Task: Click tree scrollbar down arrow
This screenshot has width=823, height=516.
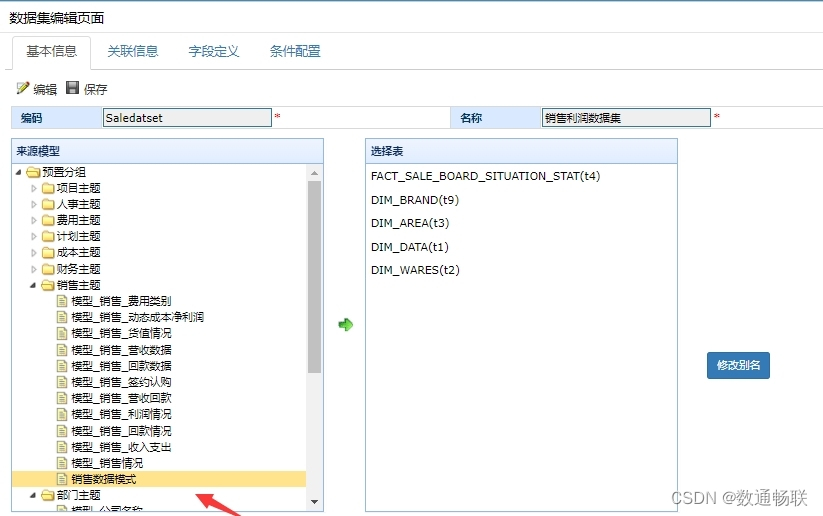Action: tap(314, 502)
